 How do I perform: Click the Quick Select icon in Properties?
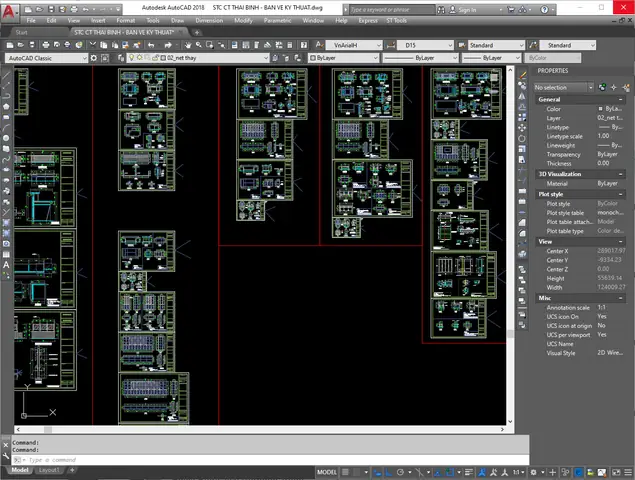pyautogui.click(x=626, y=87)
